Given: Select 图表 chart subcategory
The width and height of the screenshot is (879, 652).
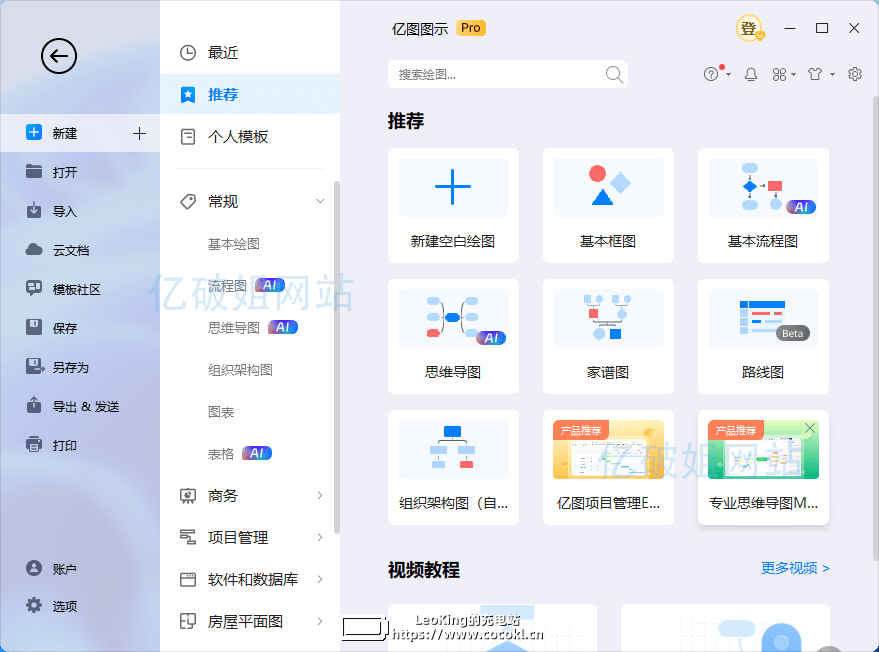Looking at the screenshot, I should [221, 412].
